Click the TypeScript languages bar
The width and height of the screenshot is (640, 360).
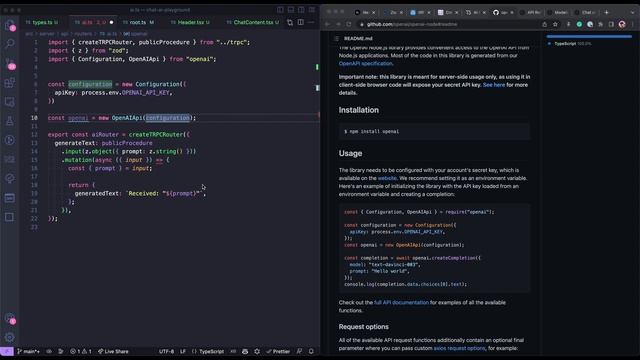pyautogui.click(x=589, y=36)
